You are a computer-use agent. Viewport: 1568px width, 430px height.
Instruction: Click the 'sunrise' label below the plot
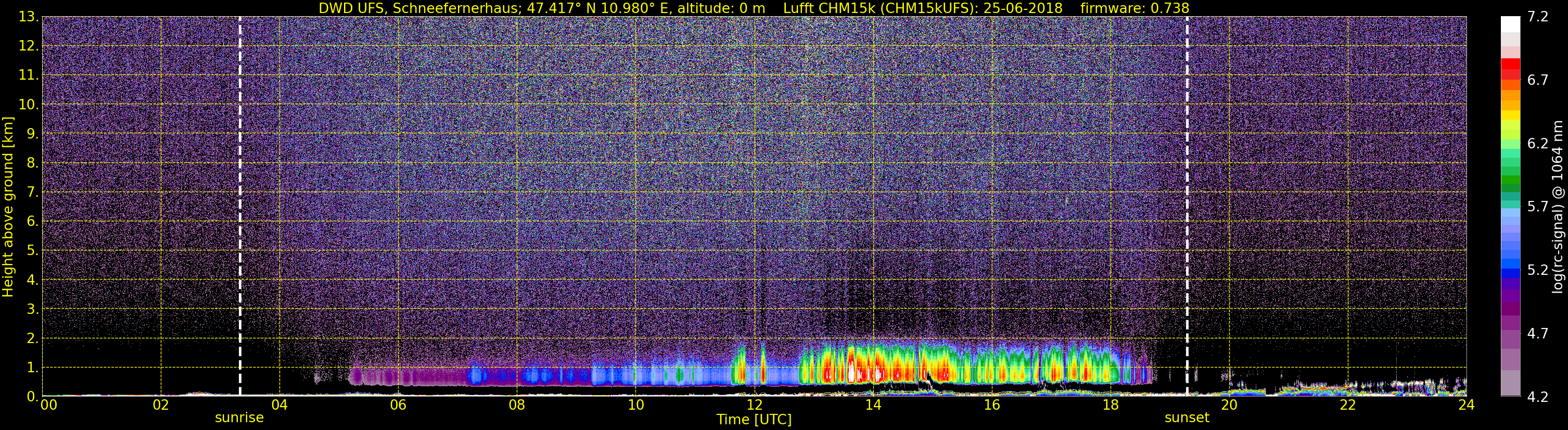239,418
